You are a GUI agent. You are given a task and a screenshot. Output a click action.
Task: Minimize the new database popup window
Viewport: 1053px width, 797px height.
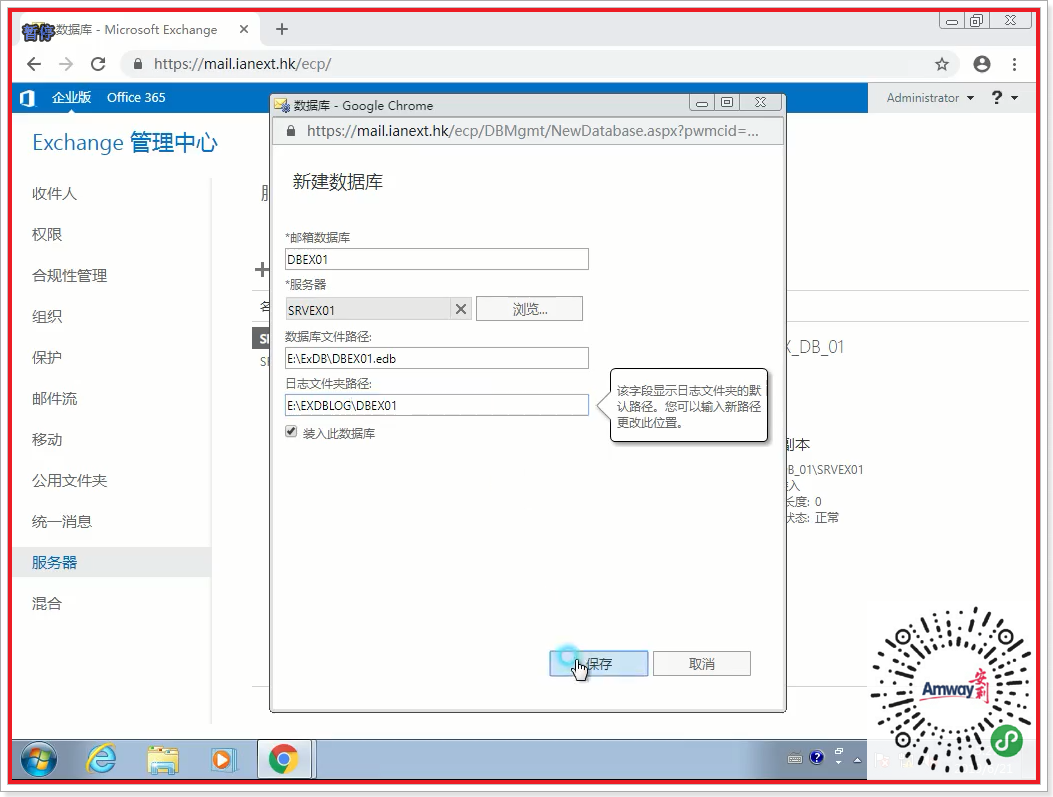[701, 103]
